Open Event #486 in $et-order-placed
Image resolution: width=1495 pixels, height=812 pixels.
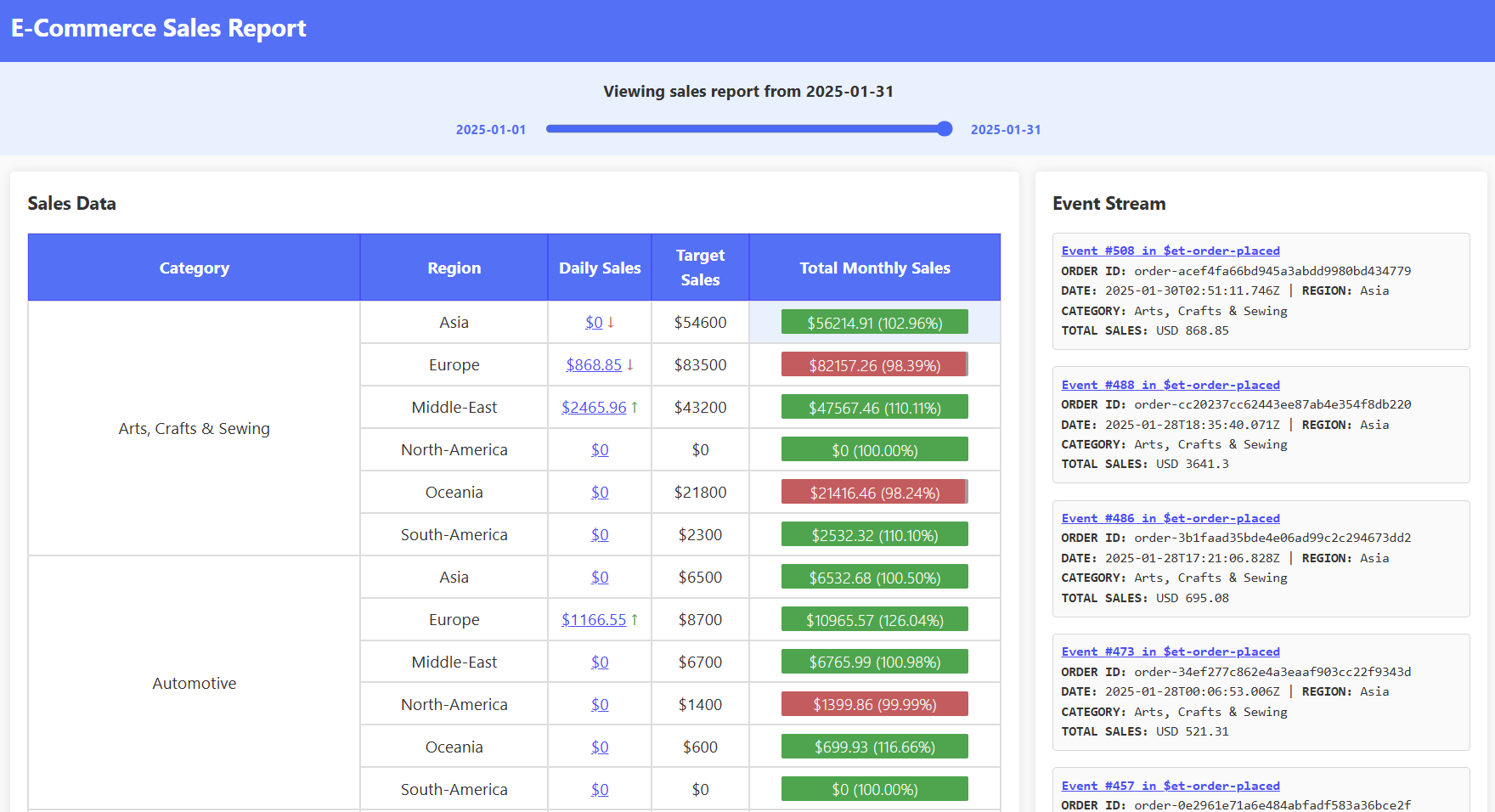(x=1171, y=518)
